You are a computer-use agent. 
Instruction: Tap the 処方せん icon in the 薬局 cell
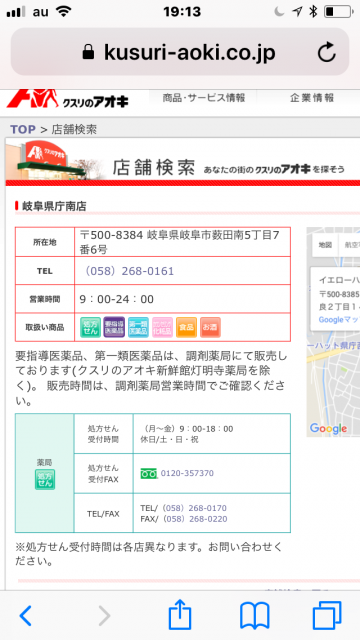(x=44, y=480)
